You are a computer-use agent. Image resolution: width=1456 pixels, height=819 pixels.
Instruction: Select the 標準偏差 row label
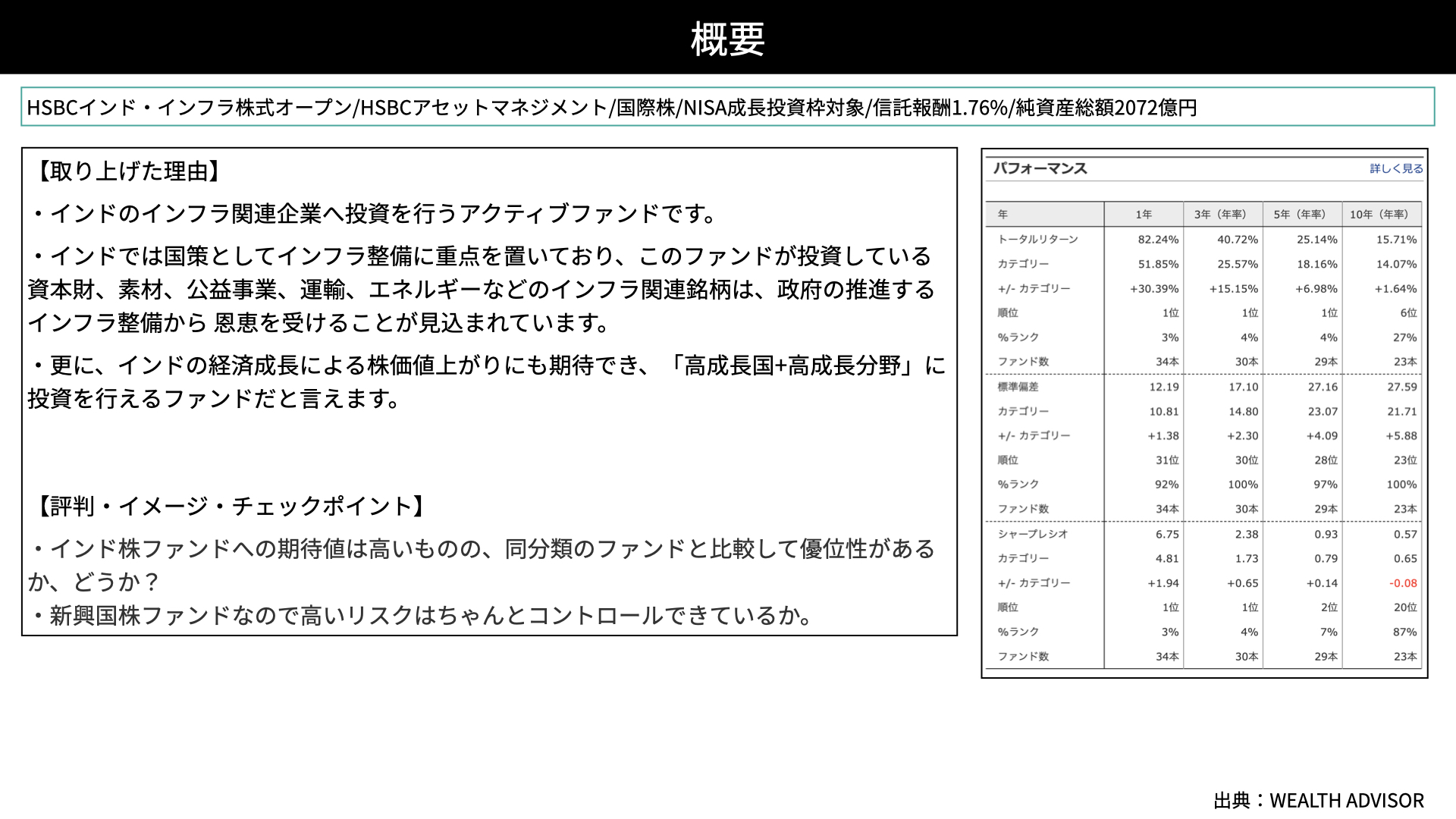[1018, 387]
